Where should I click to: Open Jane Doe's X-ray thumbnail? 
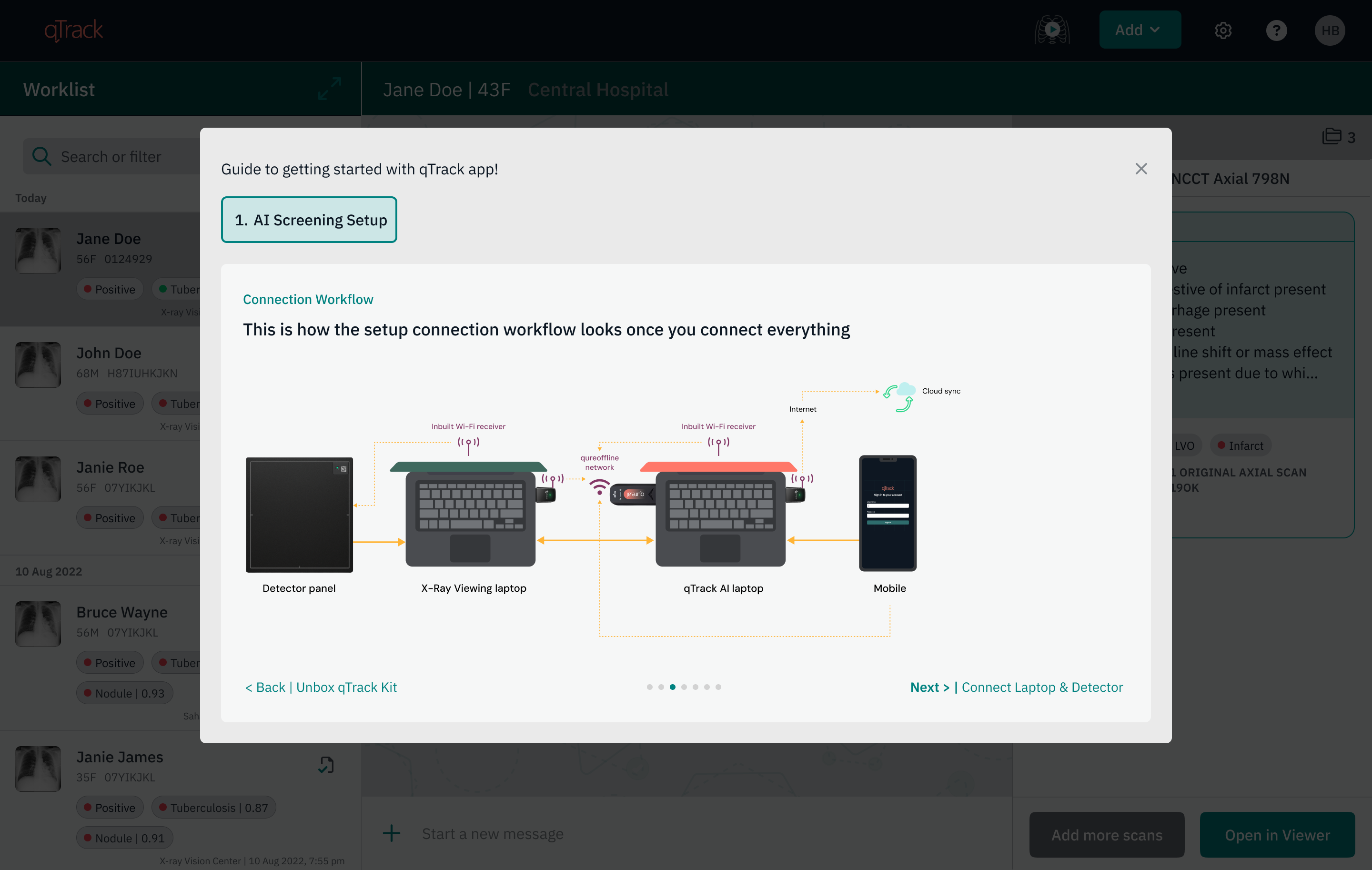(x=38, y=251)
